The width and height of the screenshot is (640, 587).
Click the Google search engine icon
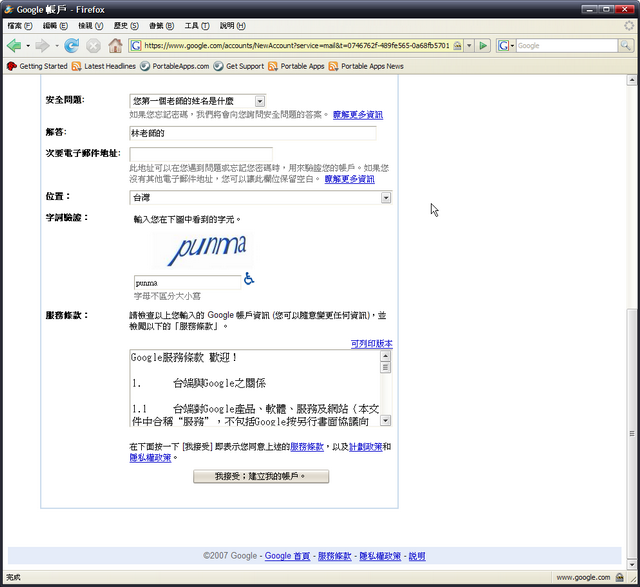tap(504, 46)
